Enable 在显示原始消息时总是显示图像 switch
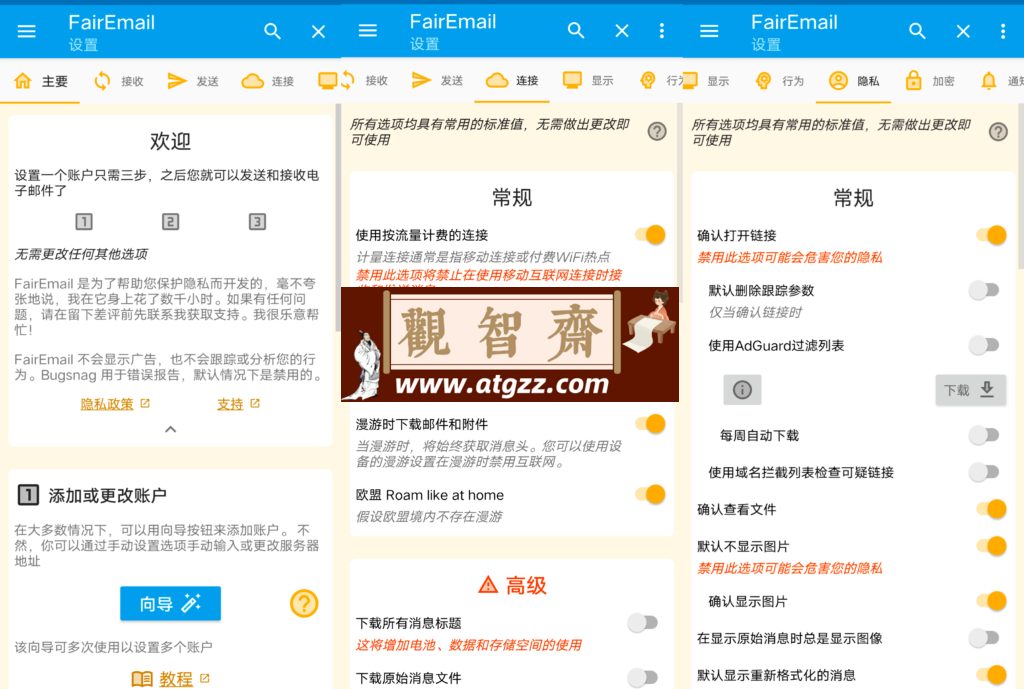Screen dimensions: 1024x689 pos(984,637)
